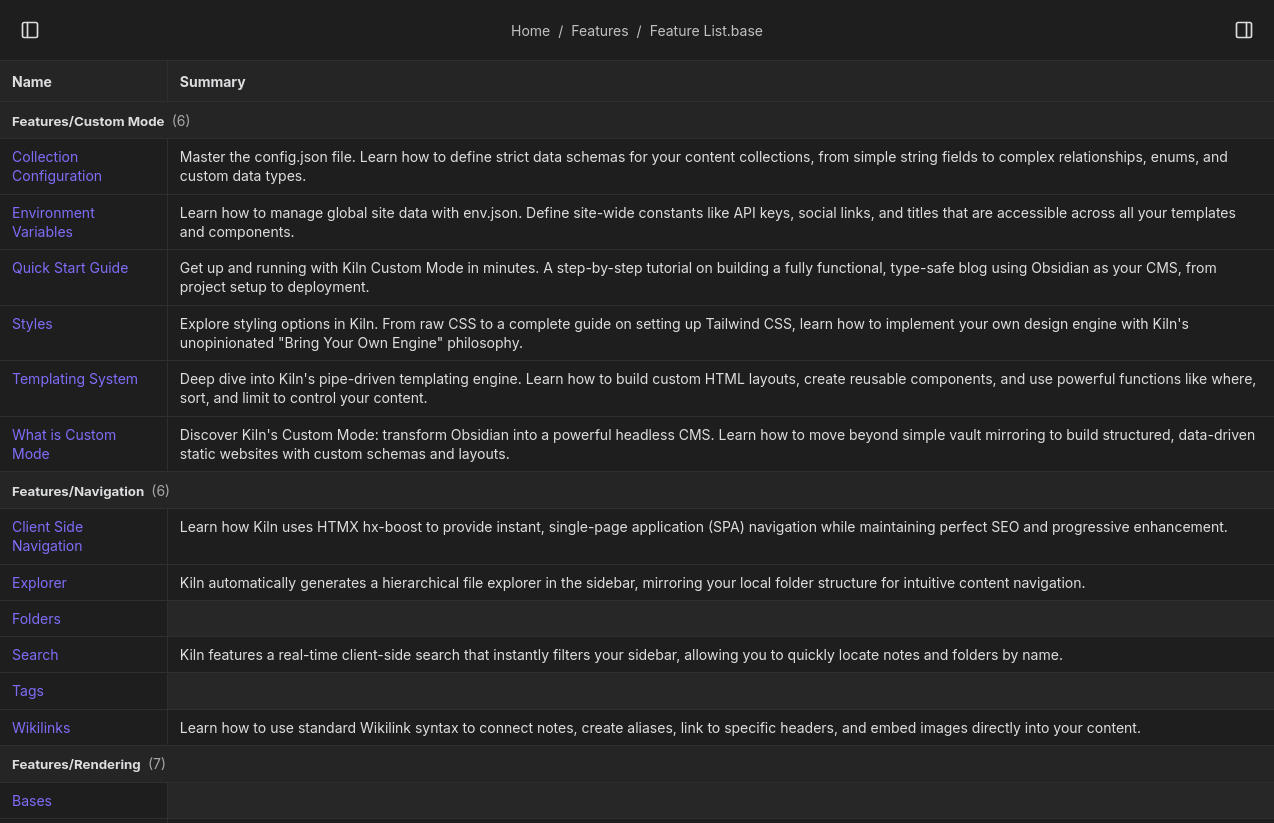
Task: Click the Name column header
Action: 32,82
